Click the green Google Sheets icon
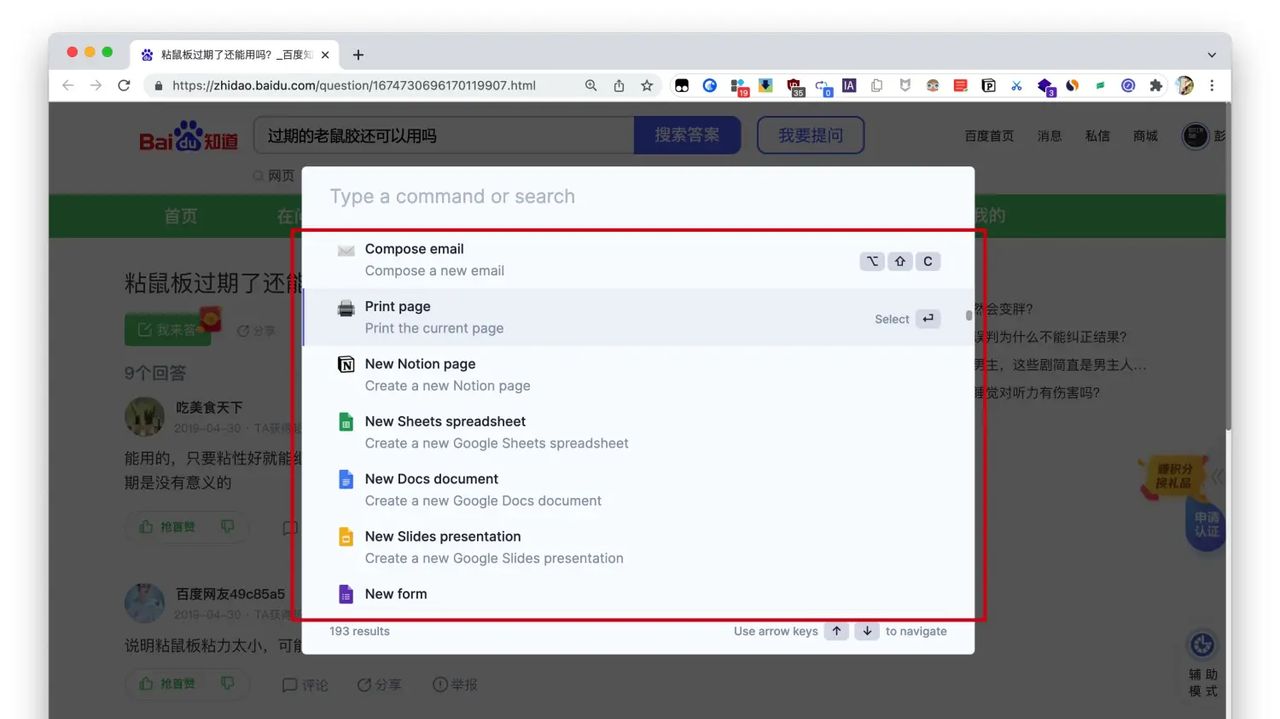The height and width of the screenshot is (719, 1280). [346, 422]
